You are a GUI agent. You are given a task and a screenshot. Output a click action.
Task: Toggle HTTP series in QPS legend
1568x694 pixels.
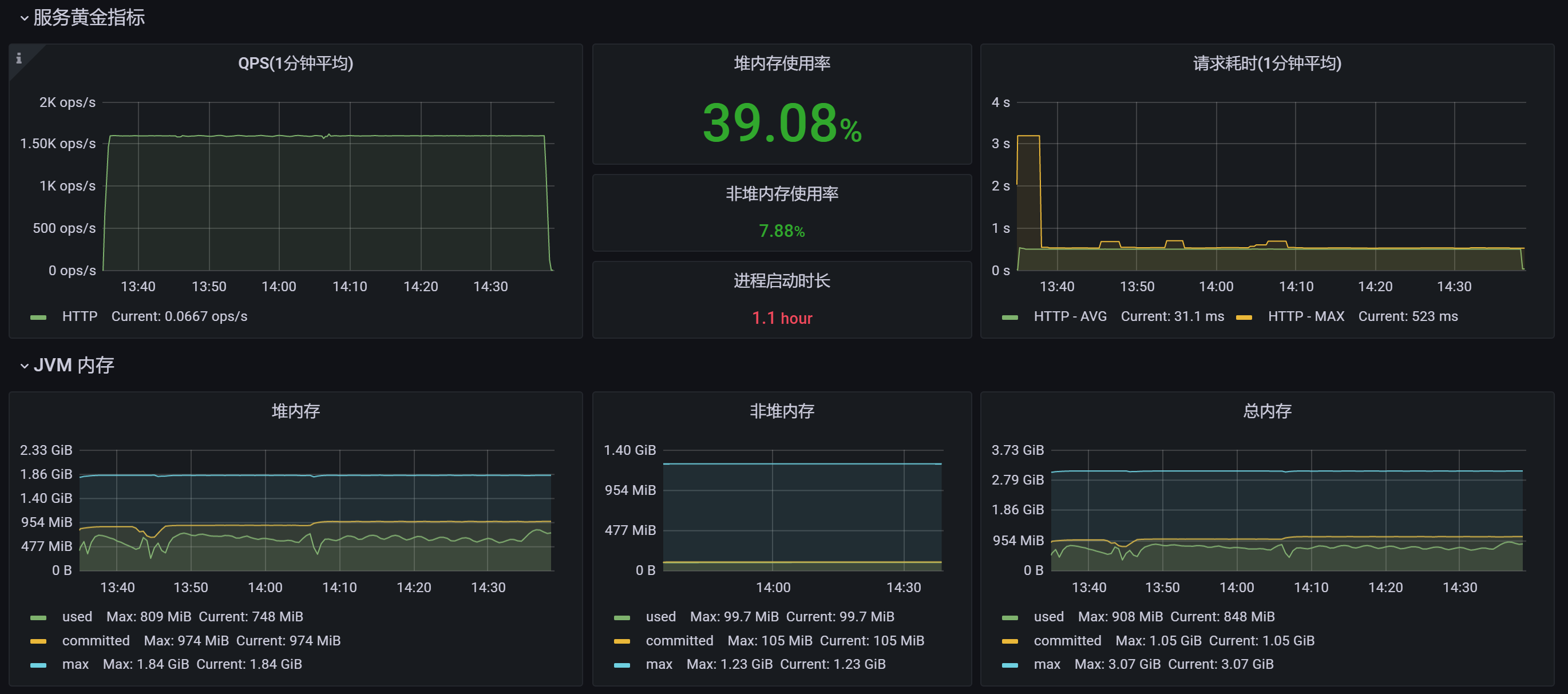coord(80,316)
